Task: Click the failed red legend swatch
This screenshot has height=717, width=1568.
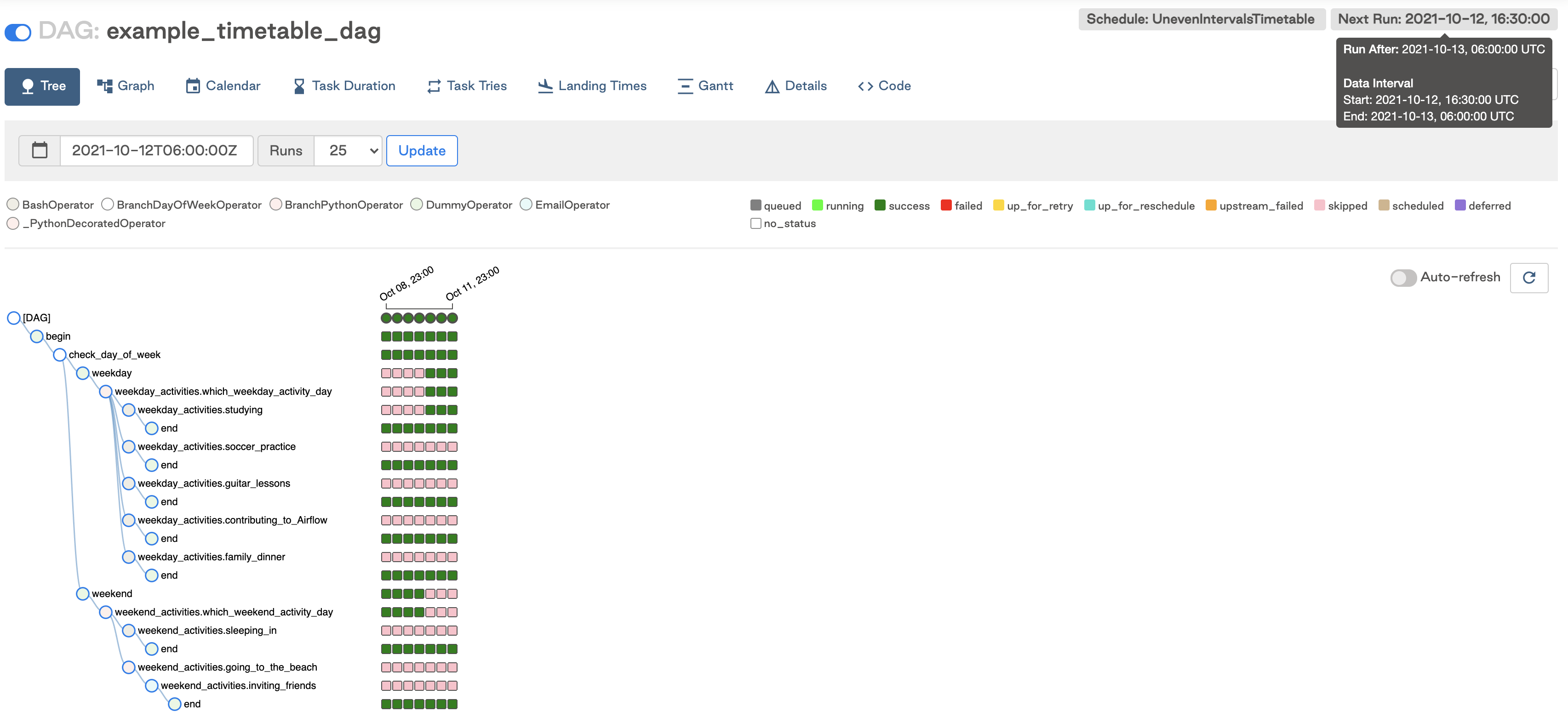Action: [946, 205]
